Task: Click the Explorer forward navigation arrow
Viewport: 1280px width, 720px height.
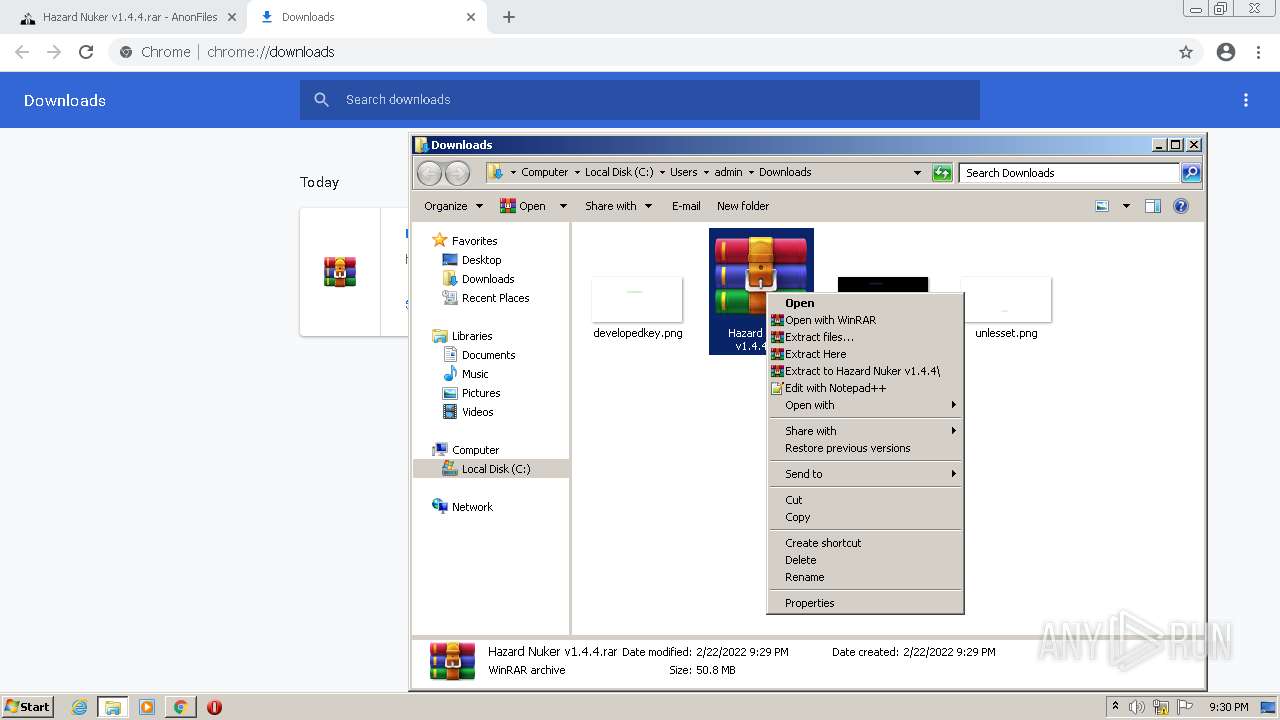Action: coord(457,173)
